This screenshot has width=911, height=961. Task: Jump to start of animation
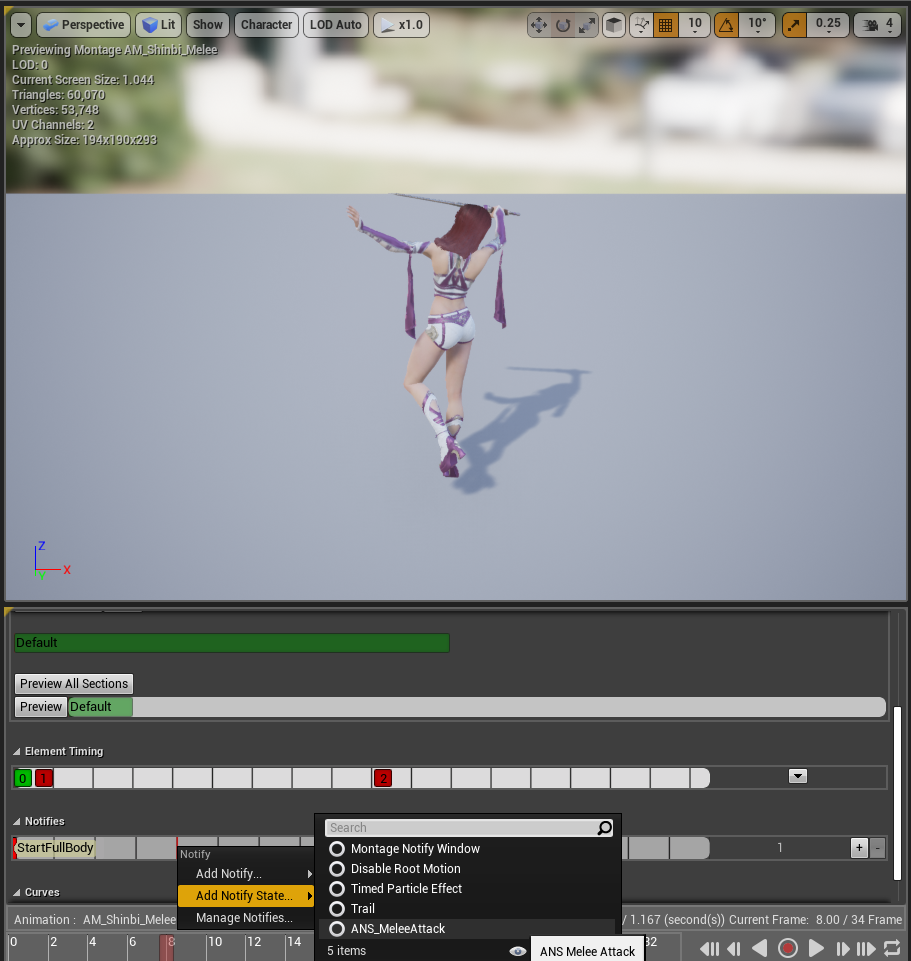[709, 949]
